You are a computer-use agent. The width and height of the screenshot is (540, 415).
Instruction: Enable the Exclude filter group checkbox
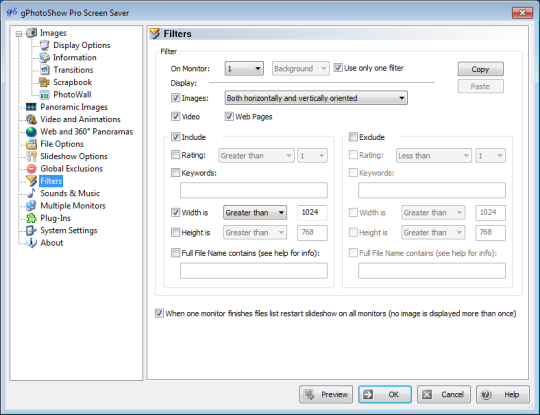pyautogui.click(x=353, y=137)
